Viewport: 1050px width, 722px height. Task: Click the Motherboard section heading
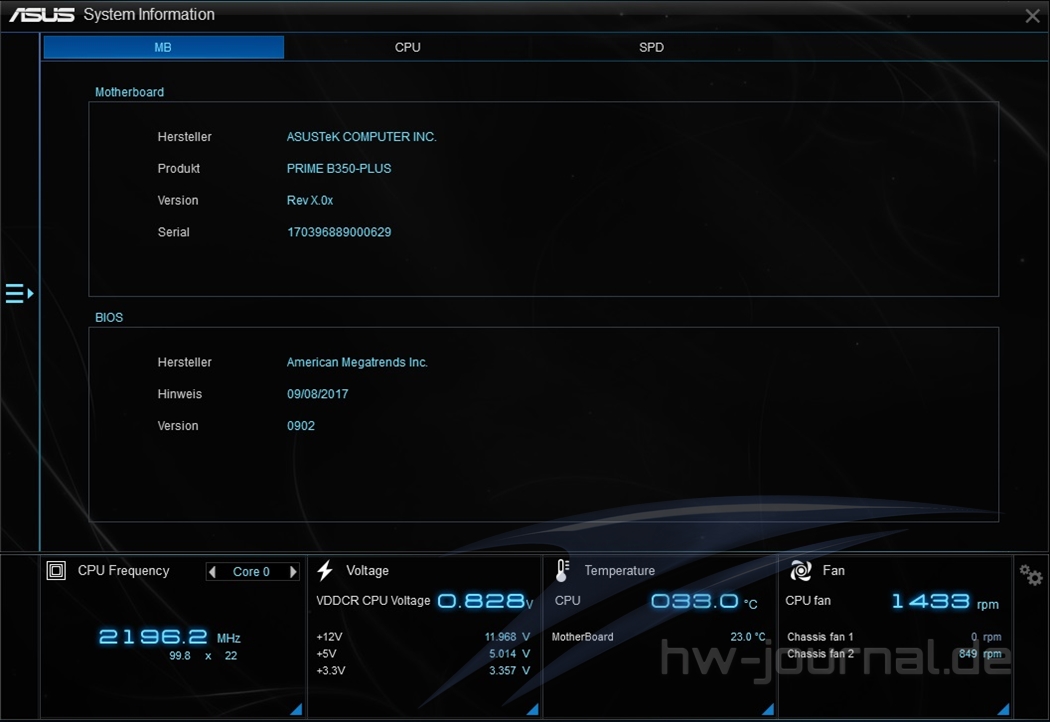[x=129, y=92]
